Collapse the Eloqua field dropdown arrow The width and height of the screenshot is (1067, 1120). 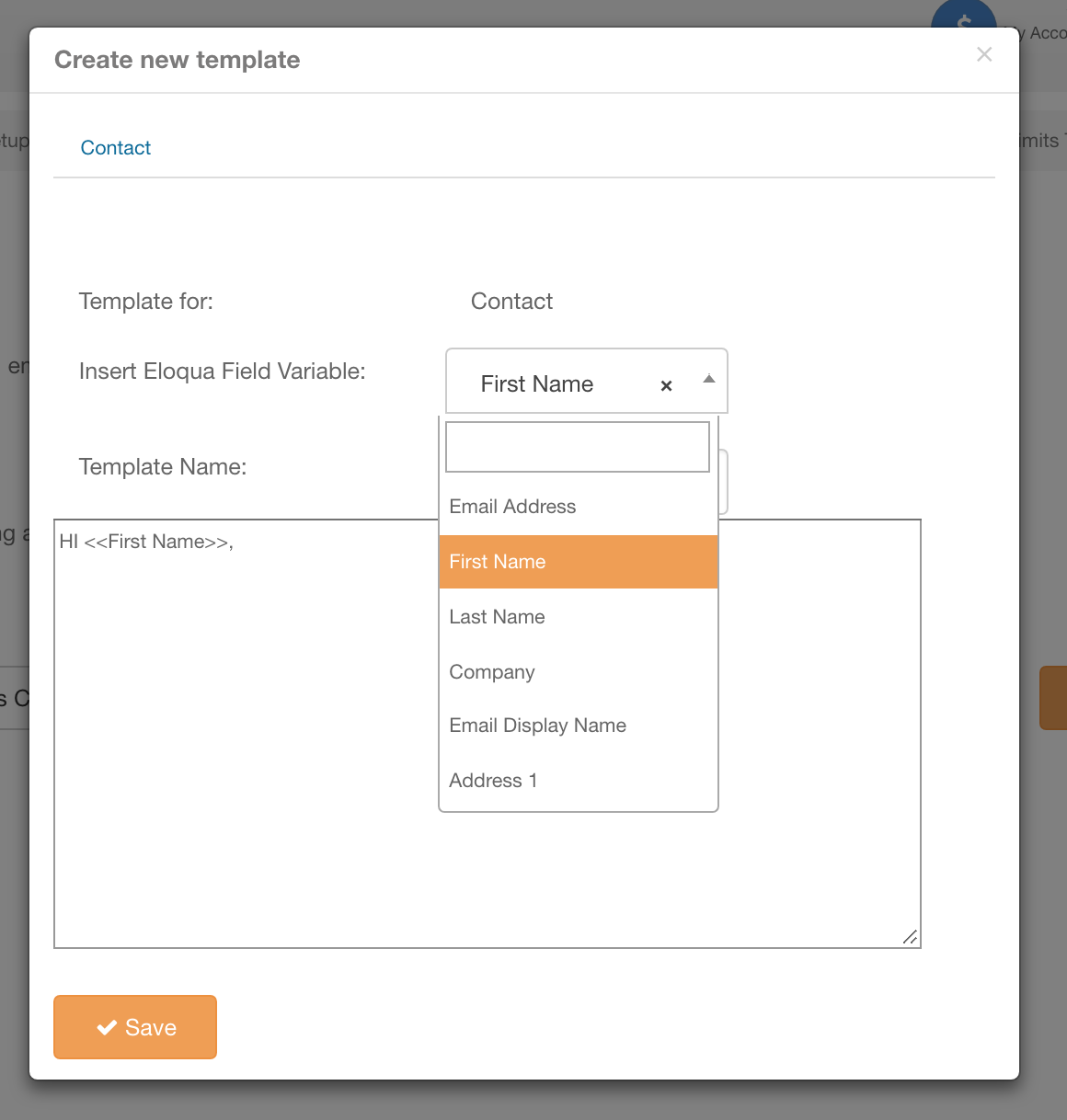click(708, 380)
